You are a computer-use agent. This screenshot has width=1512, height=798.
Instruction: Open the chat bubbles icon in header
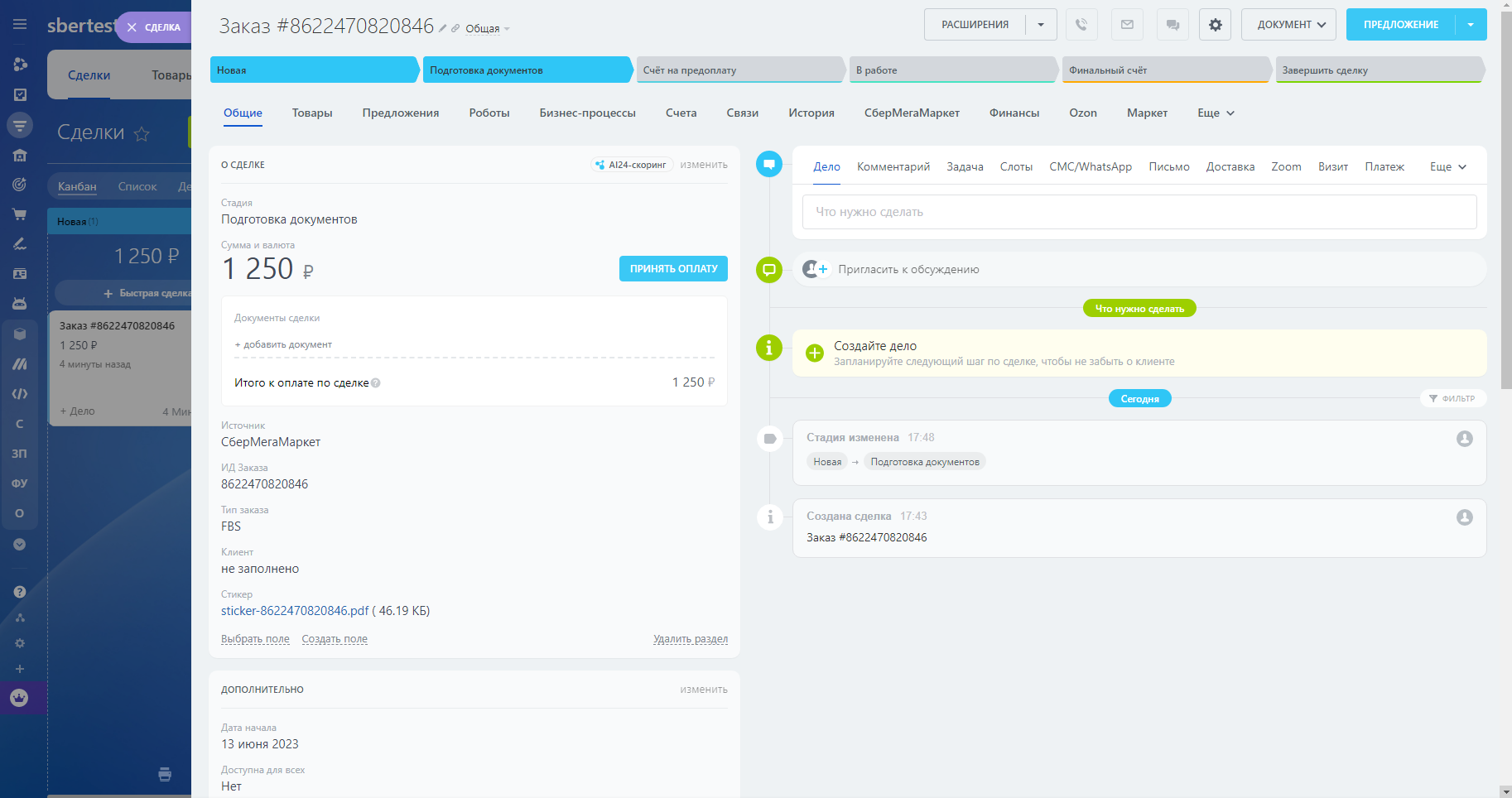click(x=1173, y=25)
